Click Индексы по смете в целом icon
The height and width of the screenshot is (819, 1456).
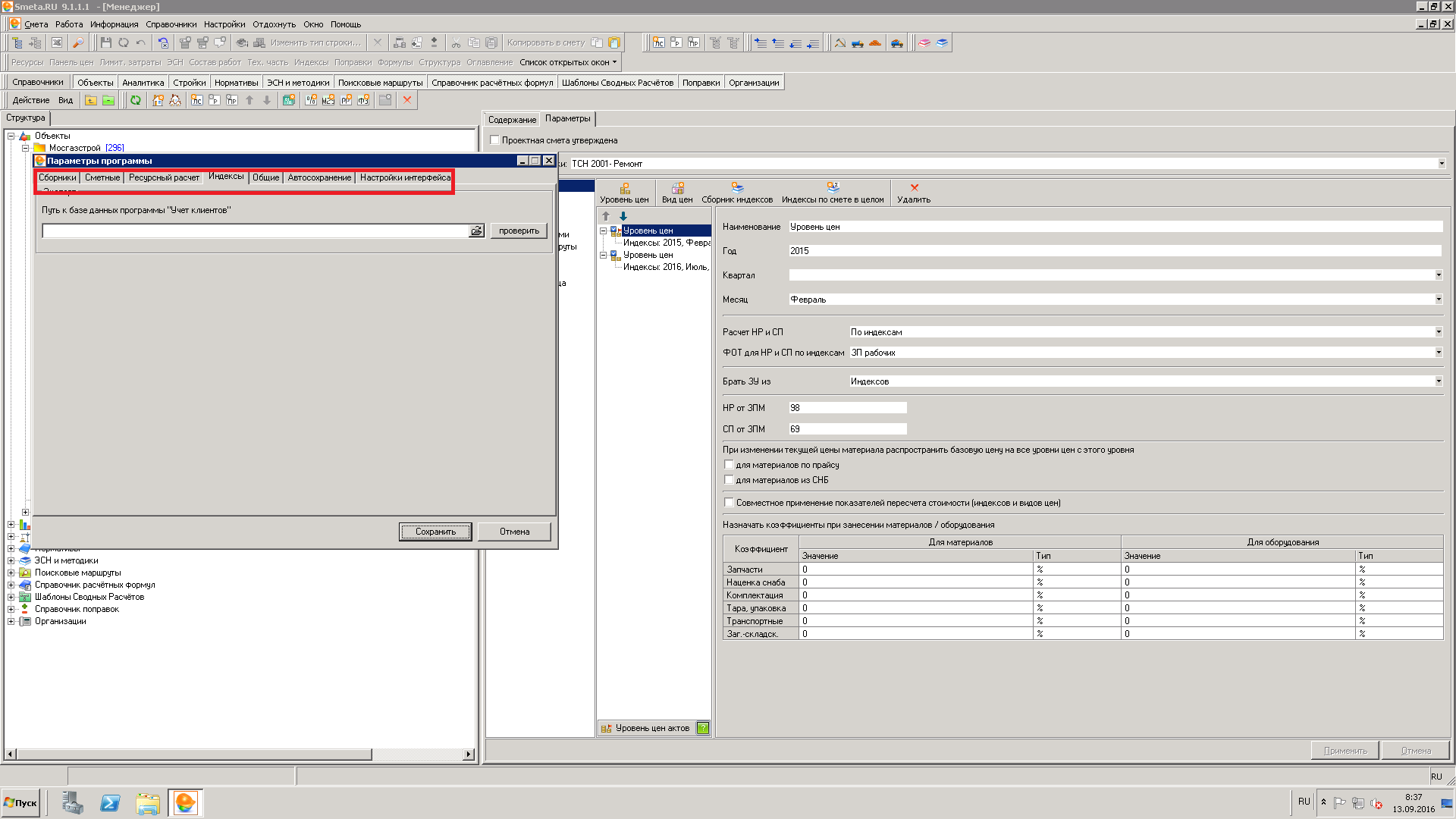click(x=833, y=193)
